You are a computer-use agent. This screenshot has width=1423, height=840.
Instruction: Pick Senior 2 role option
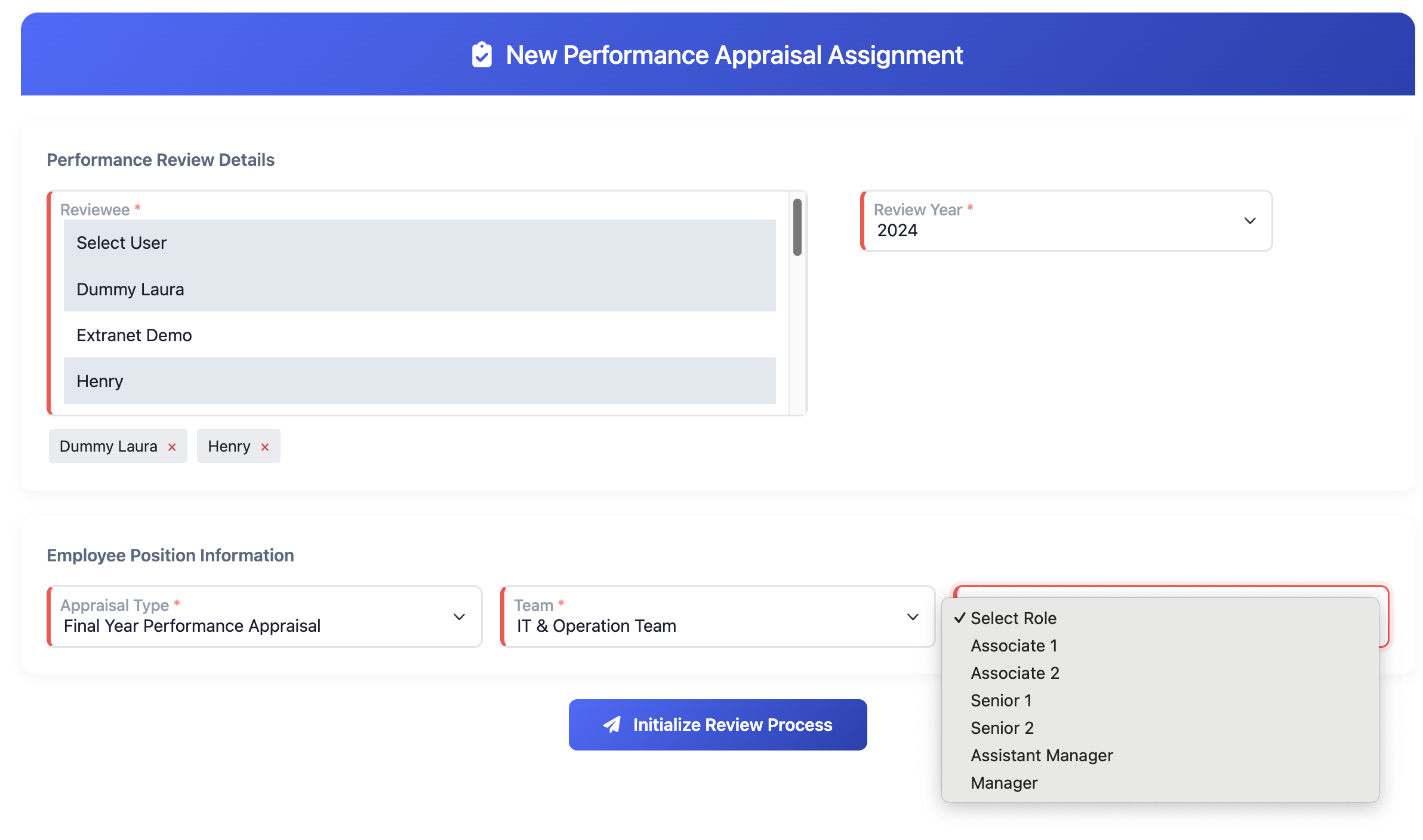point(1002,728)
